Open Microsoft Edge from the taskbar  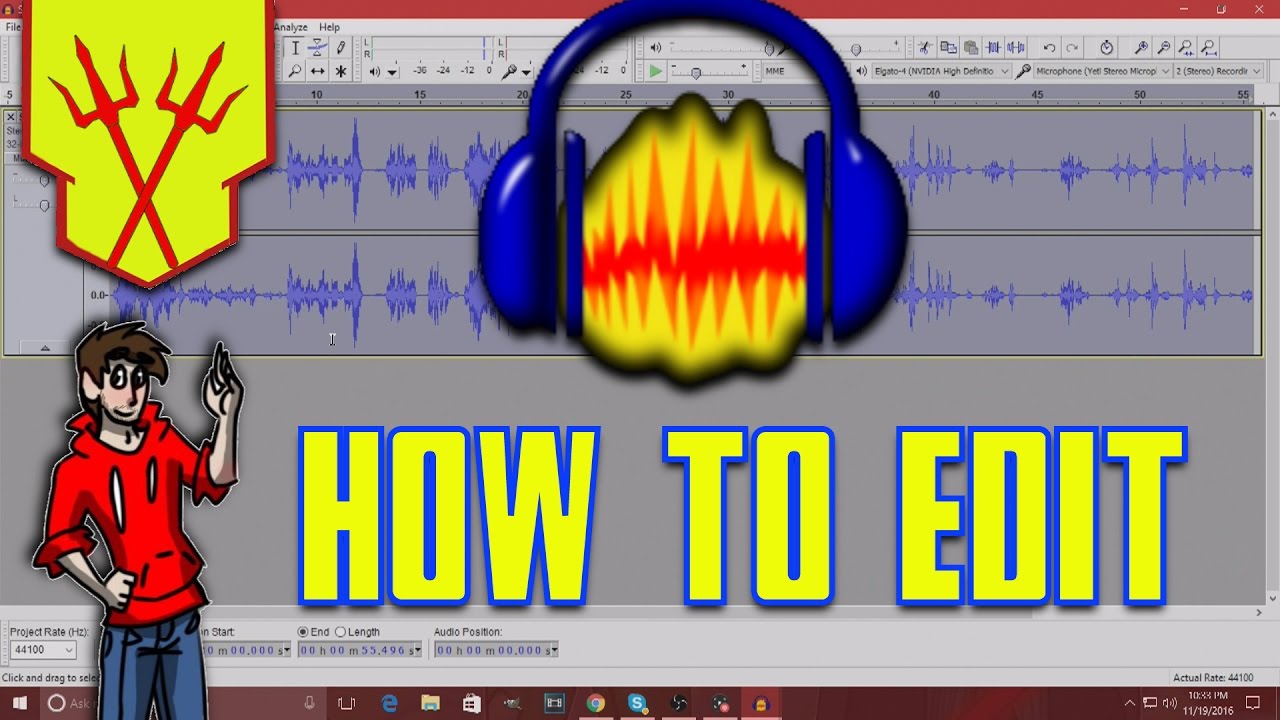point(387,703)
